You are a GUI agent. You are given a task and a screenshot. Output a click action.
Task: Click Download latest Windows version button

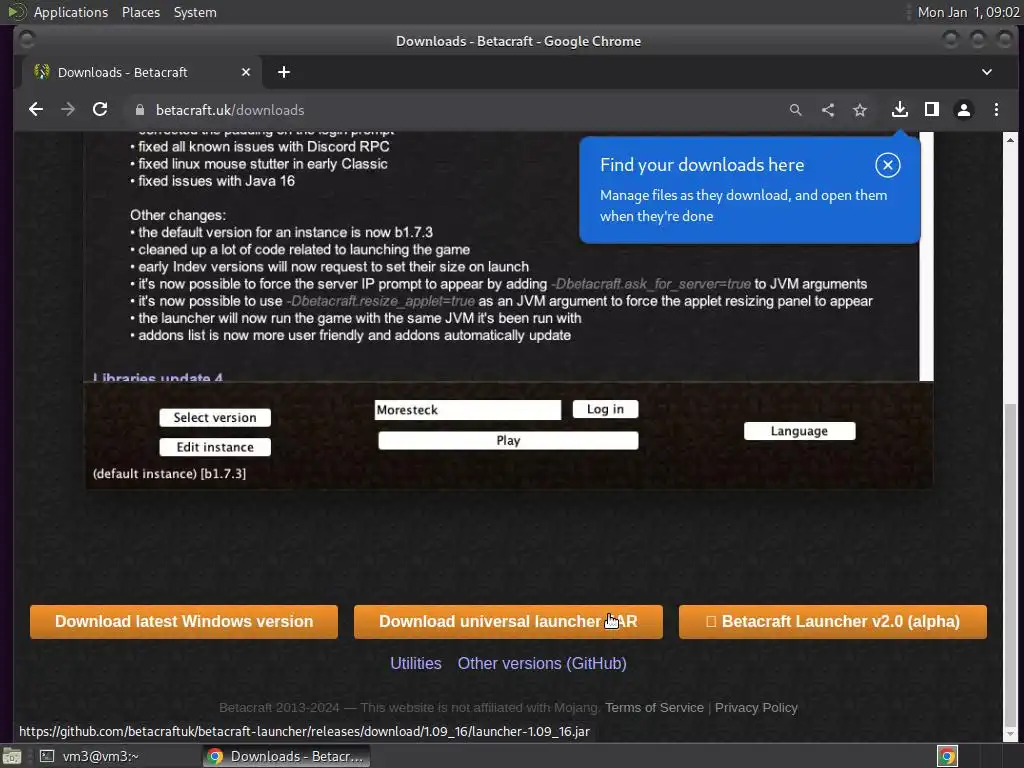pyautogui.click(x=184, y=622)
